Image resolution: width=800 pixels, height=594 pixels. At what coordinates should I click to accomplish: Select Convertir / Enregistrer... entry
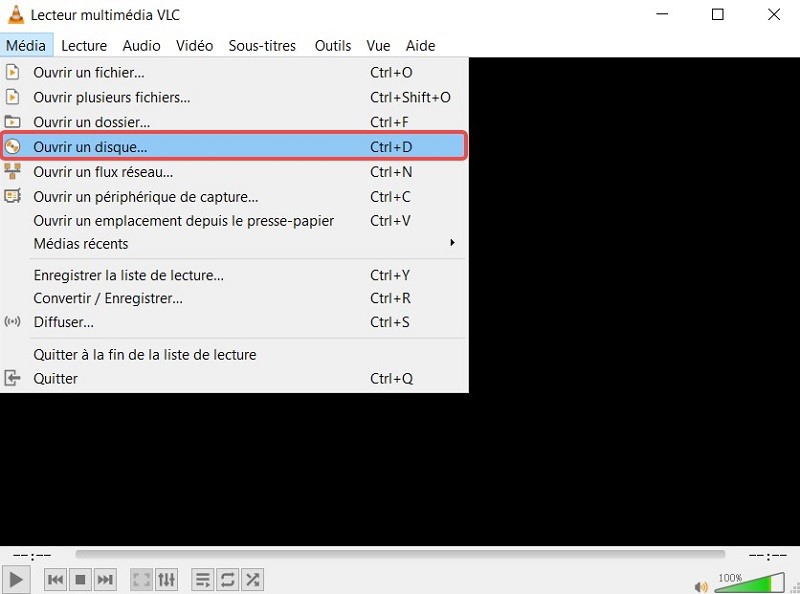[x=234, y=299]
